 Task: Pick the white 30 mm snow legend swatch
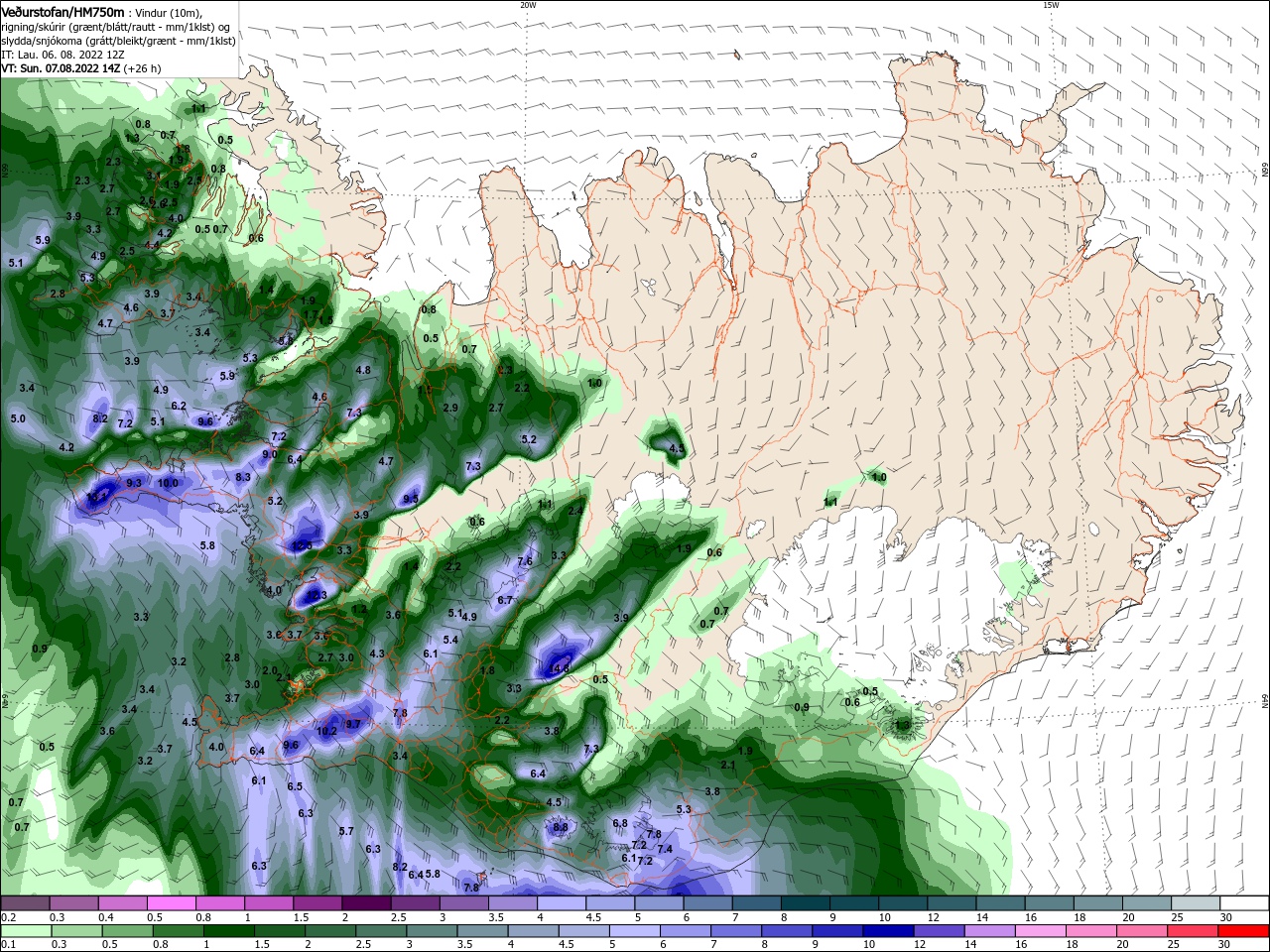pyautogui.click(x=1244, y=903)
